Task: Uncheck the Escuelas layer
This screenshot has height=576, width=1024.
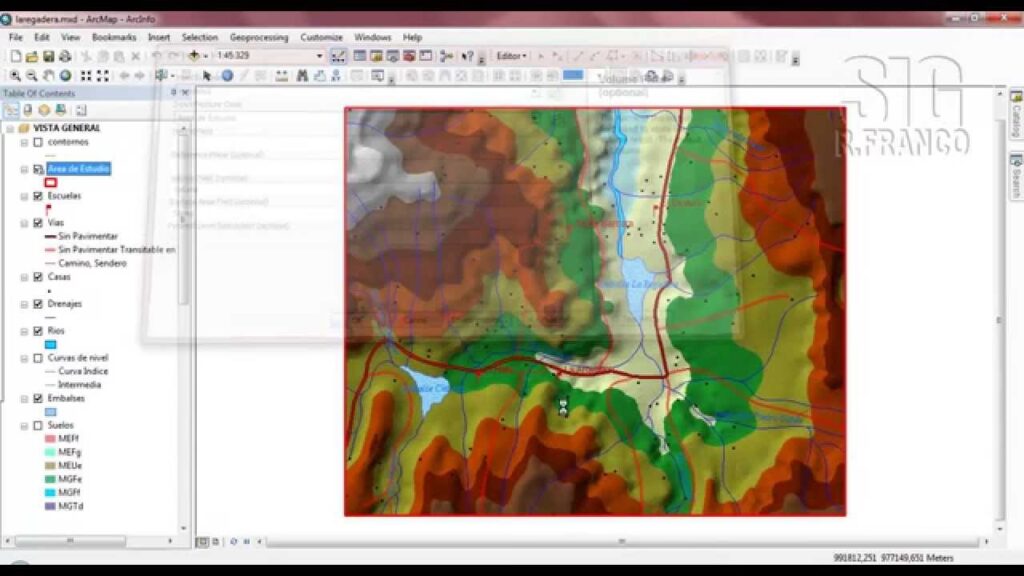Action: tap(38, 196)
